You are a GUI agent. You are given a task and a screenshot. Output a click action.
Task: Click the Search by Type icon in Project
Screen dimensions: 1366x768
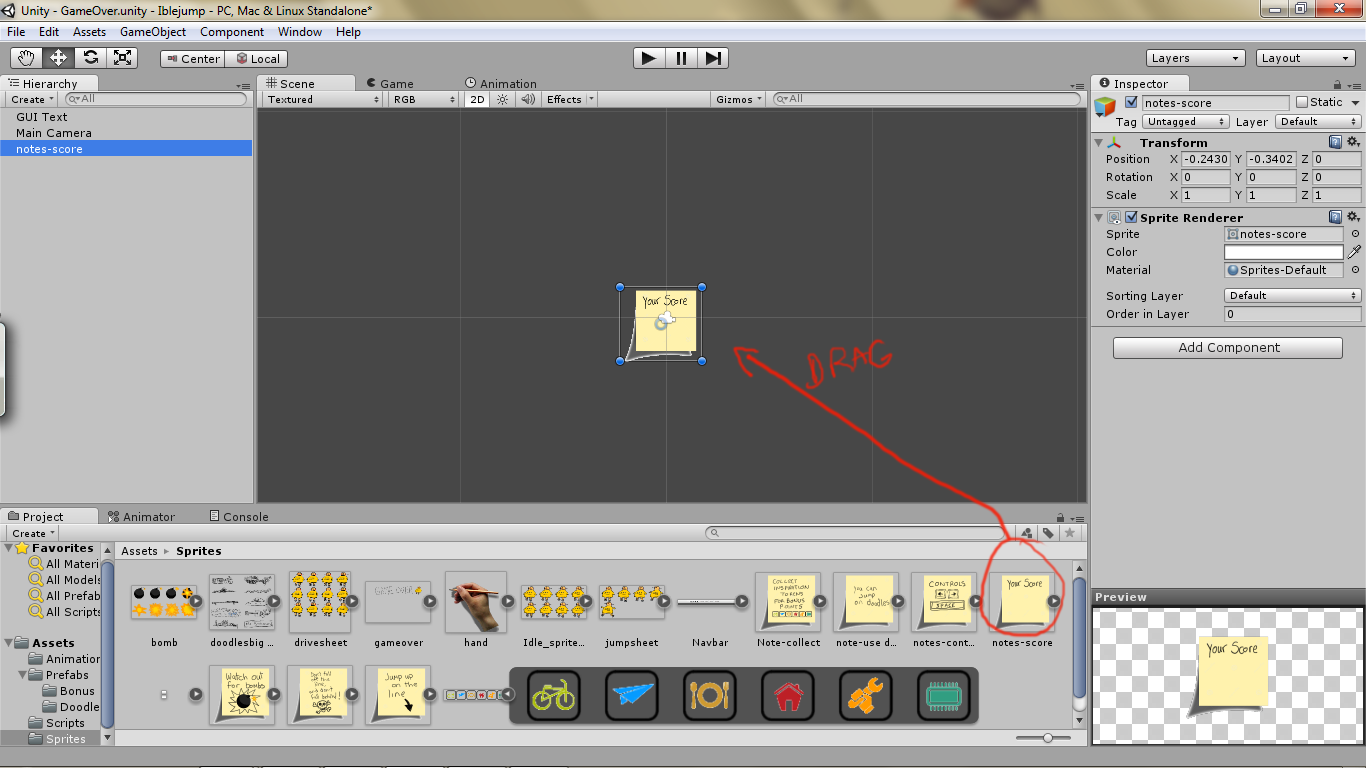(1027, 533)
